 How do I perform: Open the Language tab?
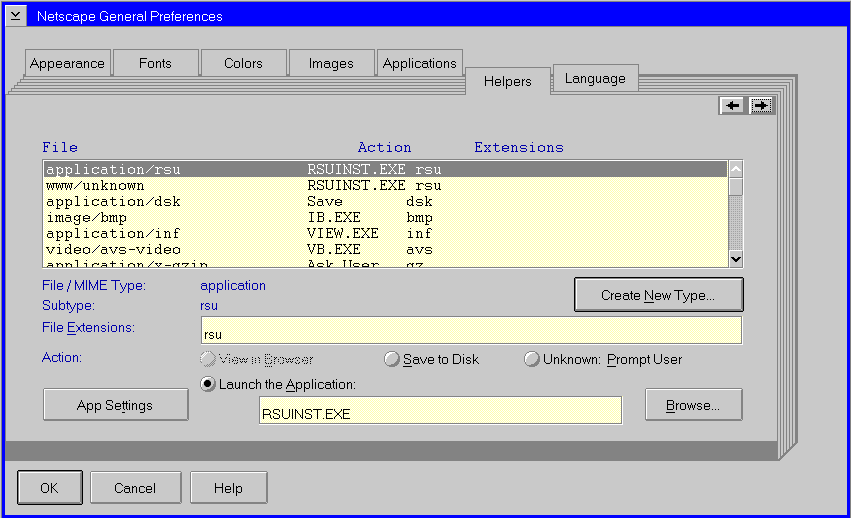pyautogui.click(x=595, y=78)
